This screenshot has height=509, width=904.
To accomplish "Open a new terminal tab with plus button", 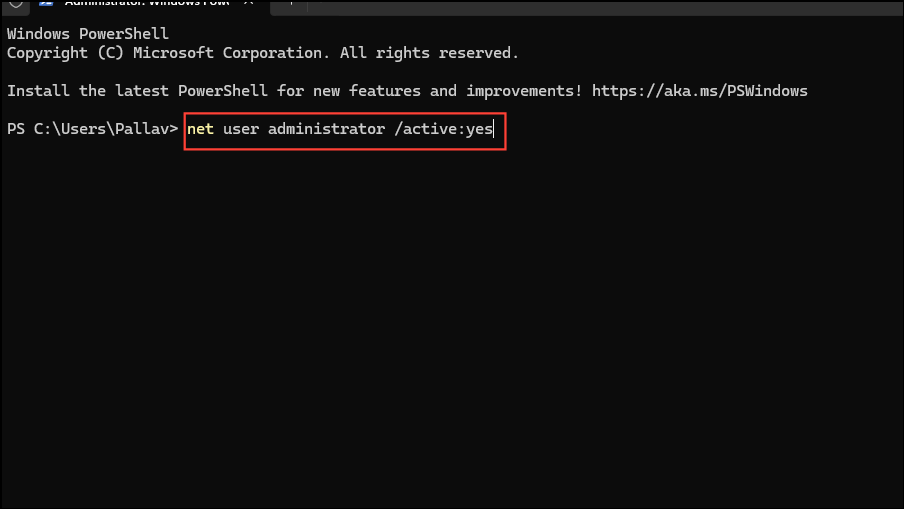I will (x=291, y=3).
